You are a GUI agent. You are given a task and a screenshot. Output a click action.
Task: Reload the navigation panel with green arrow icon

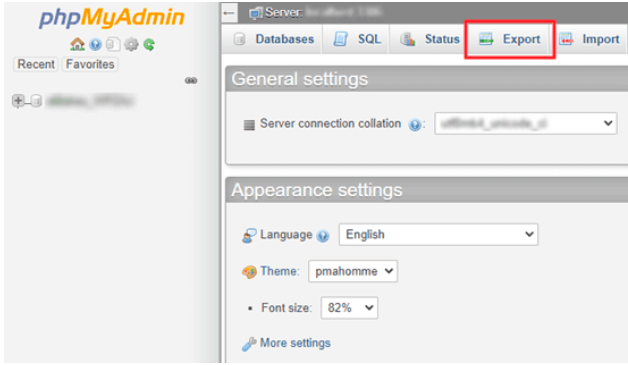(x=149, y=44)
